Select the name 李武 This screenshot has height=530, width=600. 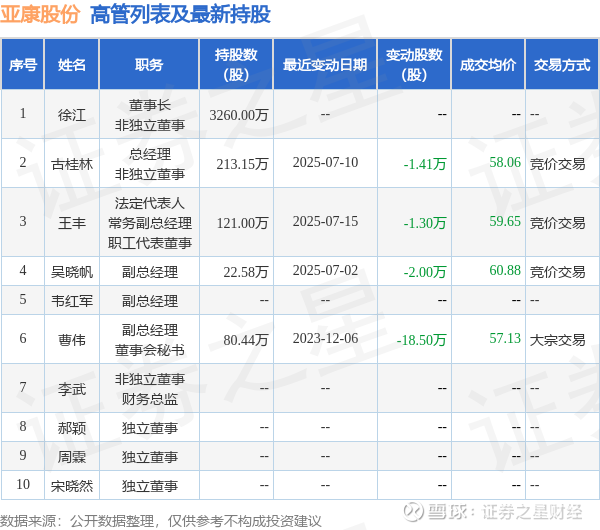tap(72, 389)
